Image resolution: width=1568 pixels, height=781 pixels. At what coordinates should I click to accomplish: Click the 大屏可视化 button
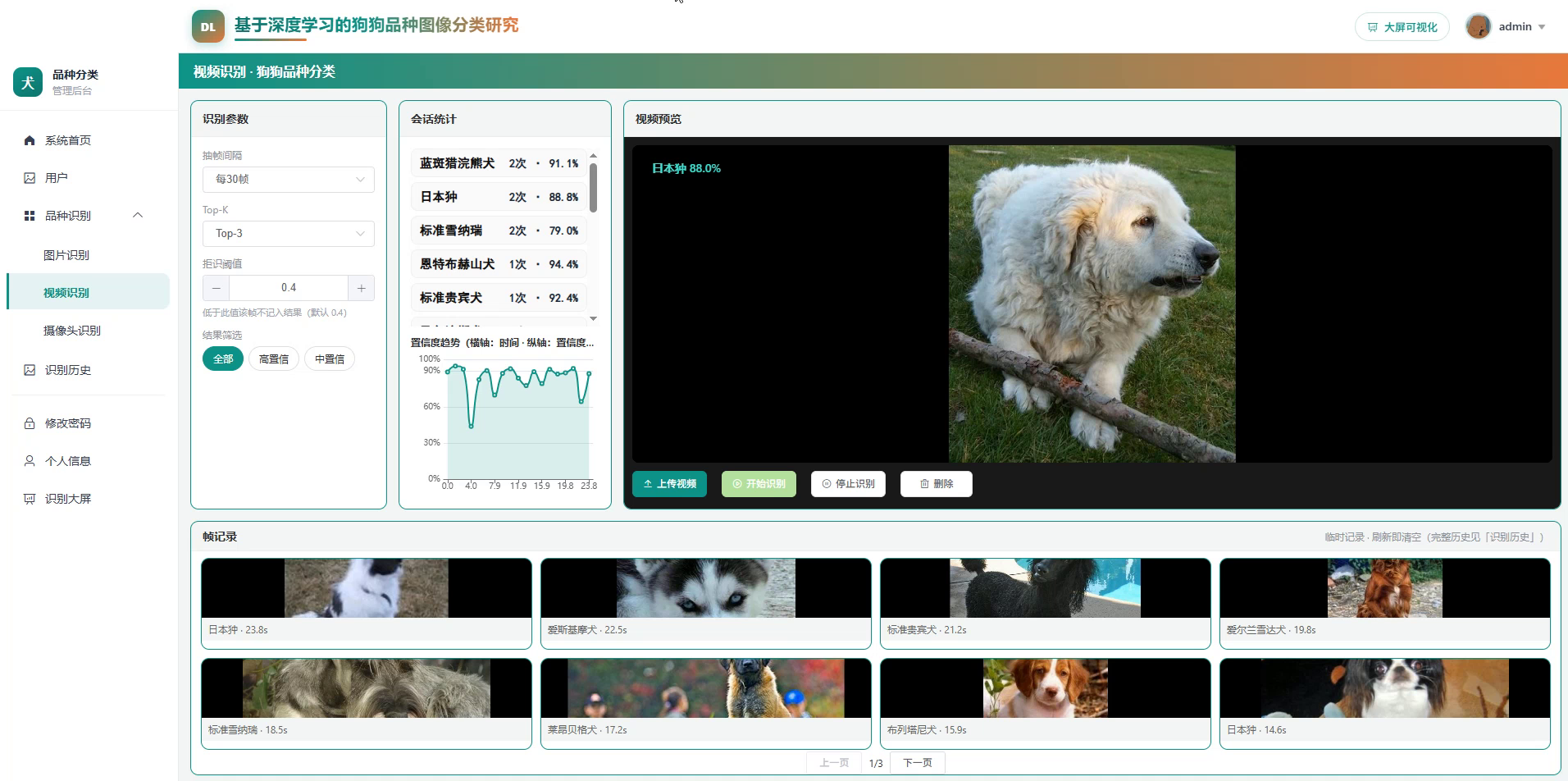[x=1402, y=27]
